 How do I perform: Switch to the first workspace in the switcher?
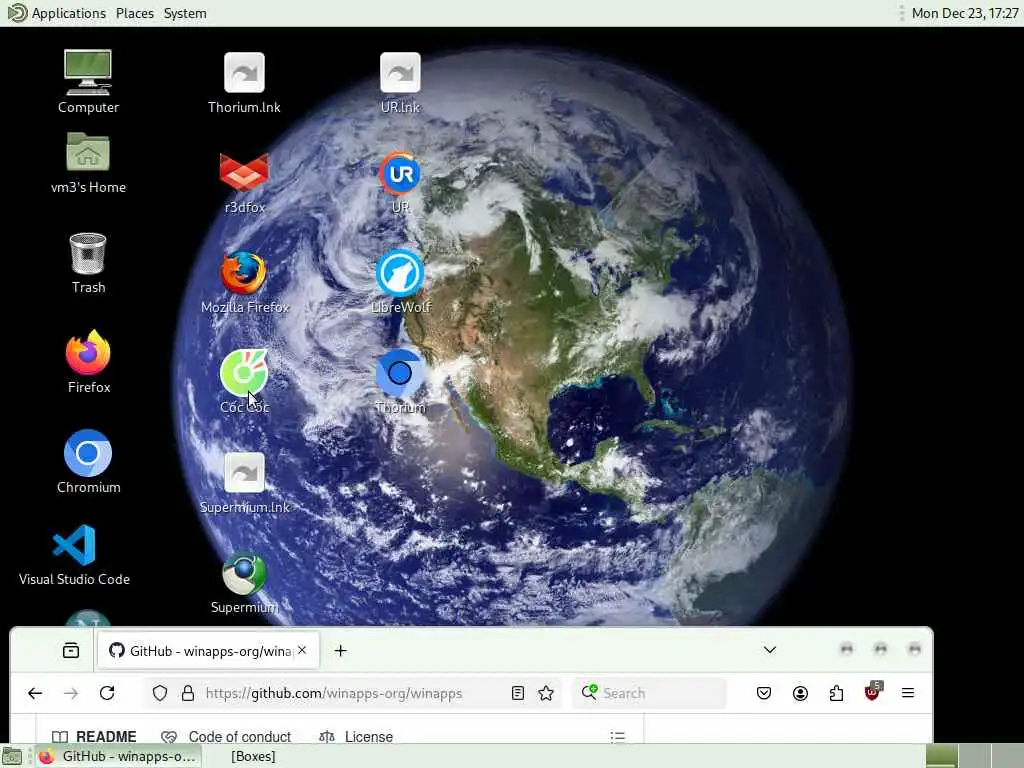coord(941,756)
